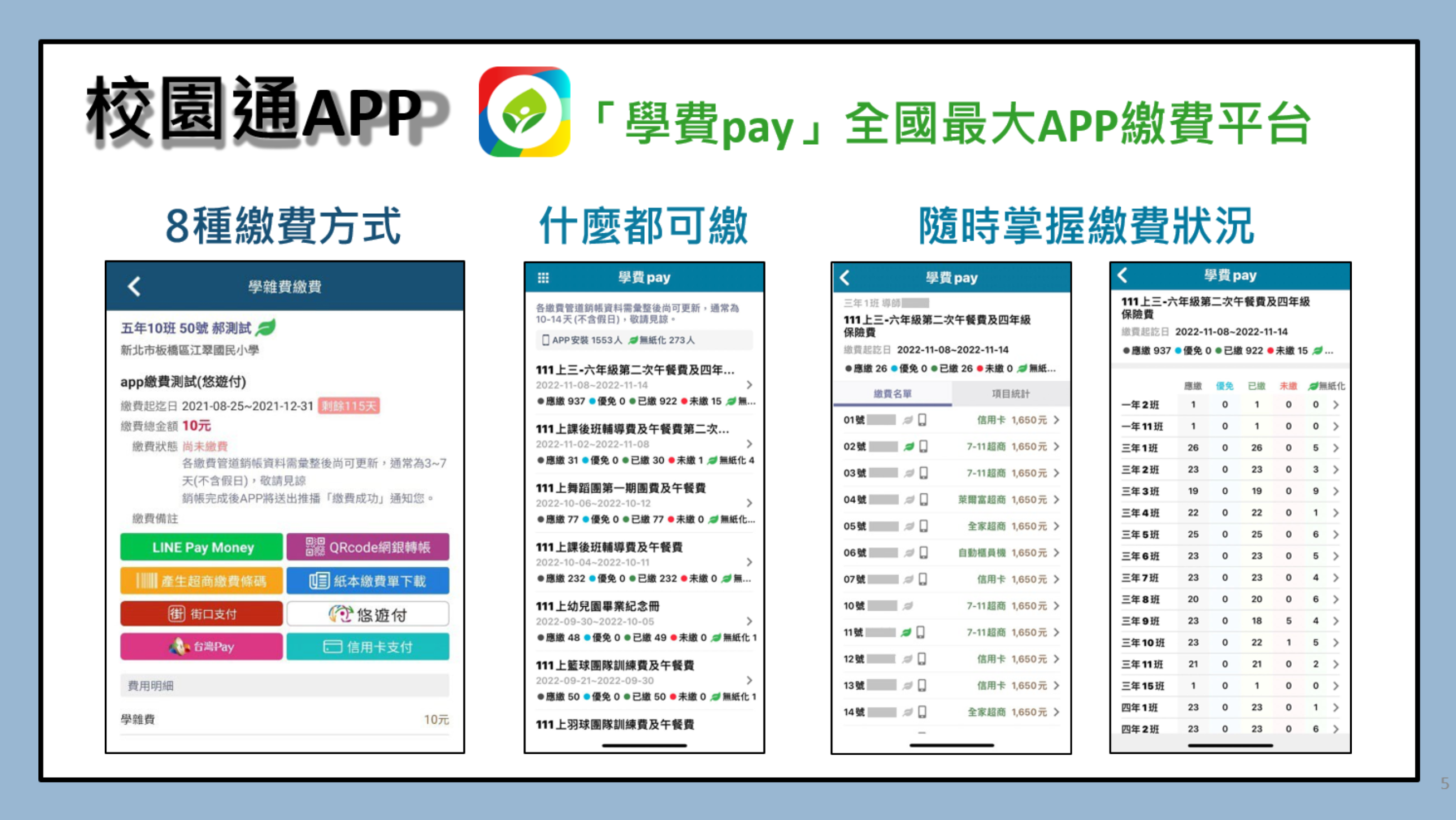Click the 無紙化 leaf column header icon

(x=1313, y=386)
